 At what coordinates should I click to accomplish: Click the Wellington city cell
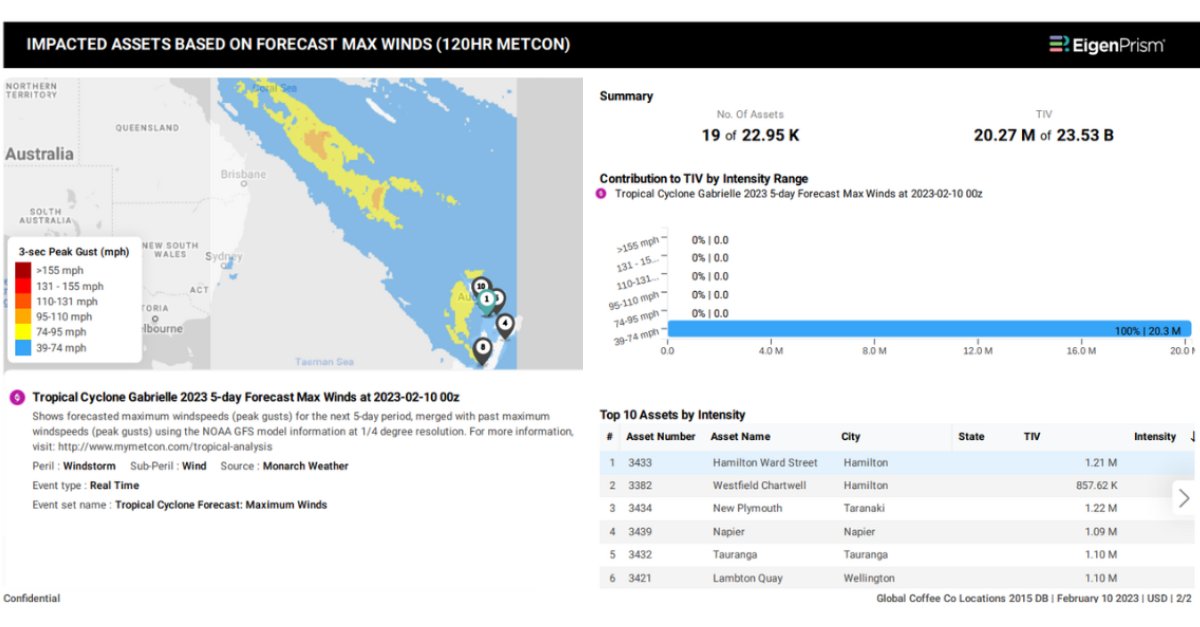pos(869,578)
